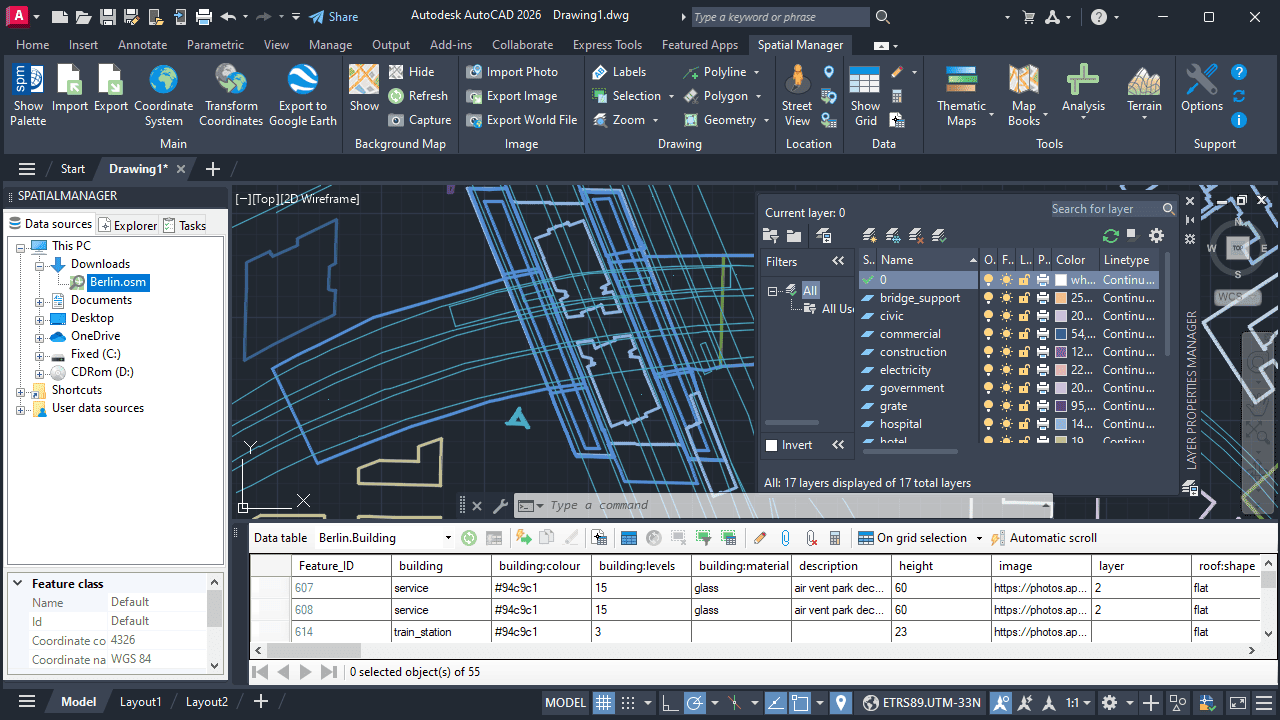Image resolution: width=1280 pixels, height=720 pixels.
Task: Switch to the Express Tools ribbon tab
Action: tap(607, 45)
